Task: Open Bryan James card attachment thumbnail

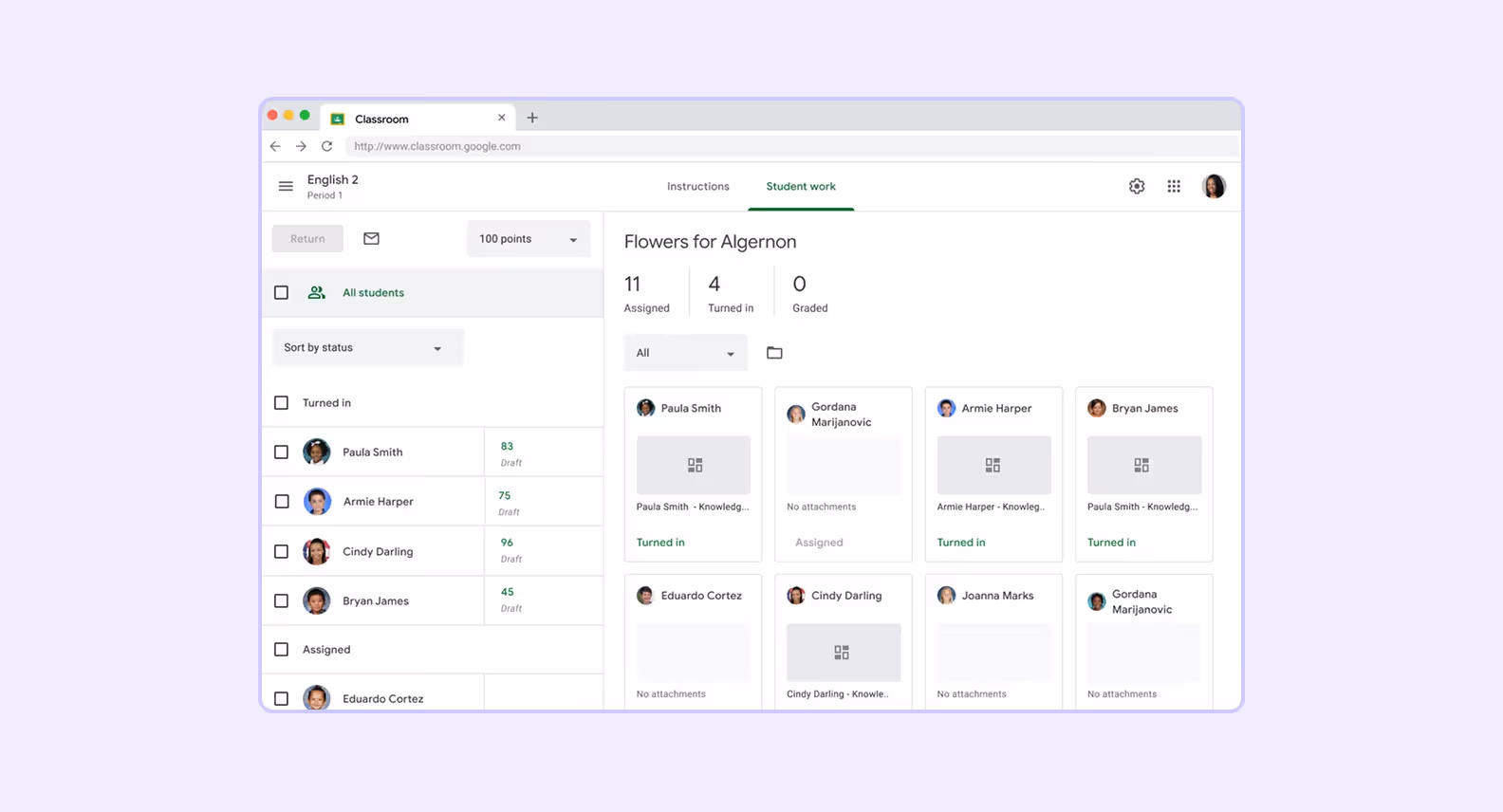Action: [x=1144, y=465]
